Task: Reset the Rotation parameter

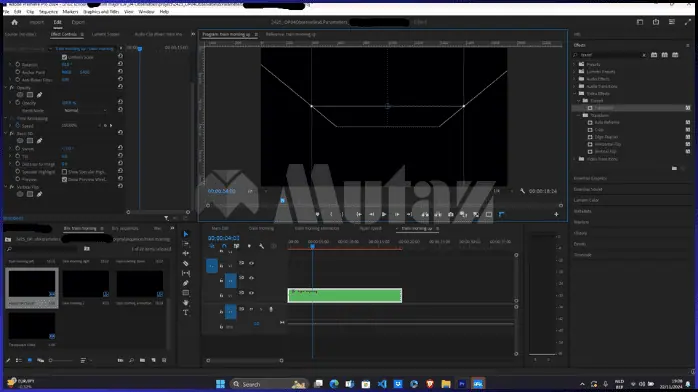Action: click(120, 64)
